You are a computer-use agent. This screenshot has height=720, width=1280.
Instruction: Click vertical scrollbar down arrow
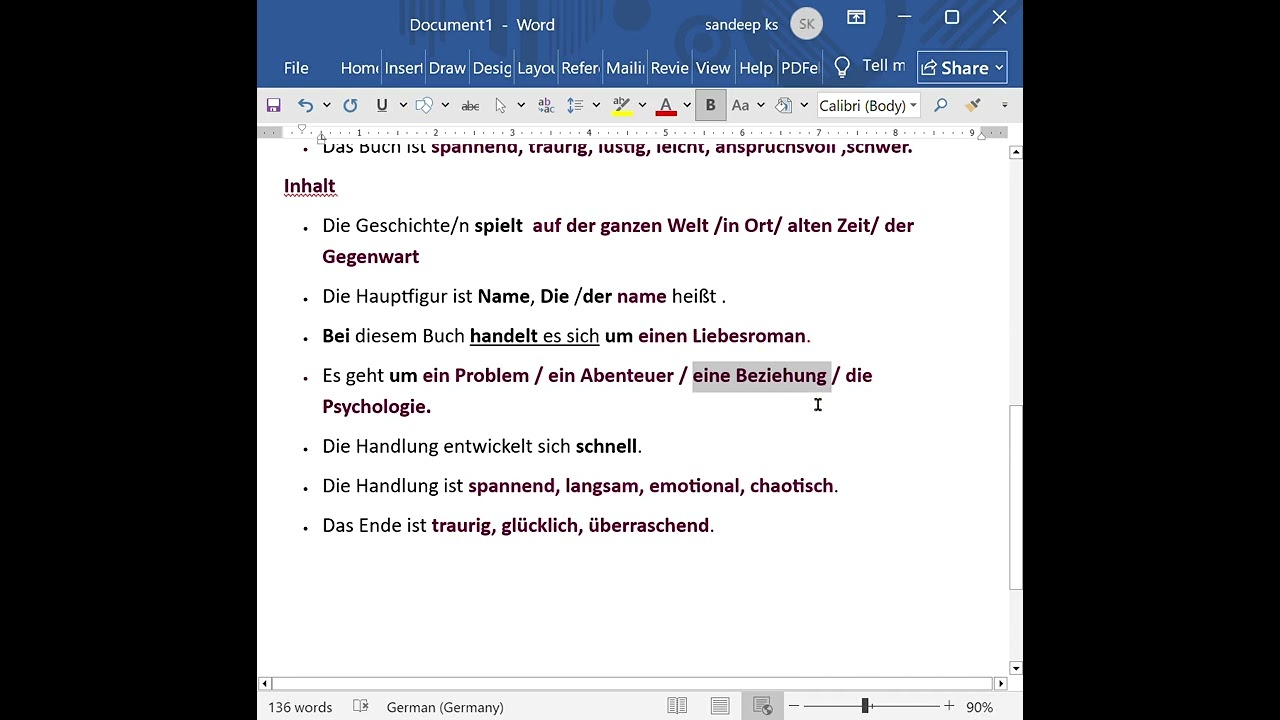1016,669
